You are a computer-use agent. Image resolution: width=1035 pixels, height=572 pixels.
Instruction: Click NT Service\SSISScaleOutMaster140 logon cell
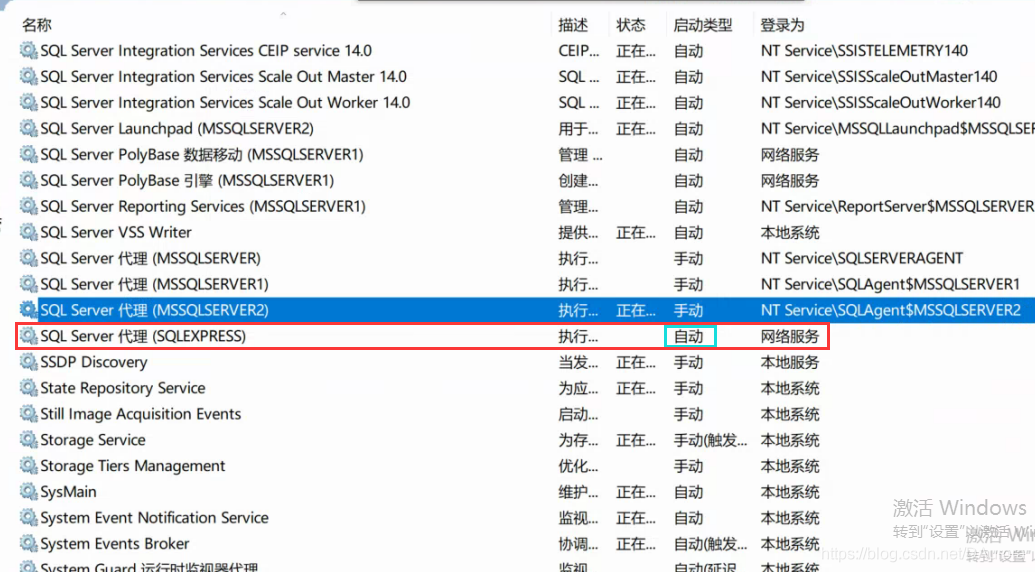pos(879,77)
